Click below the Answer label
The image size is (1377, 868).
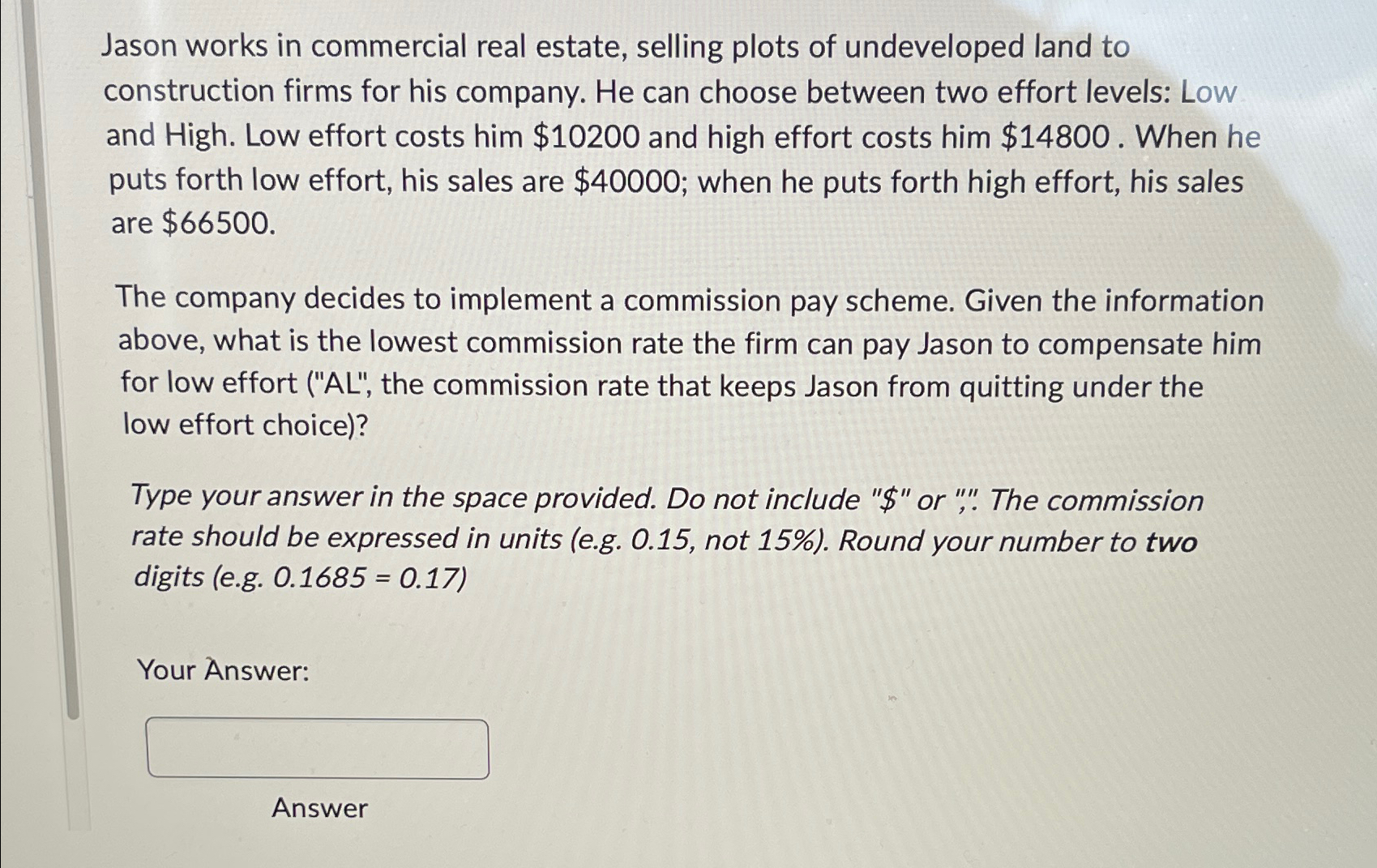(319, 839)
